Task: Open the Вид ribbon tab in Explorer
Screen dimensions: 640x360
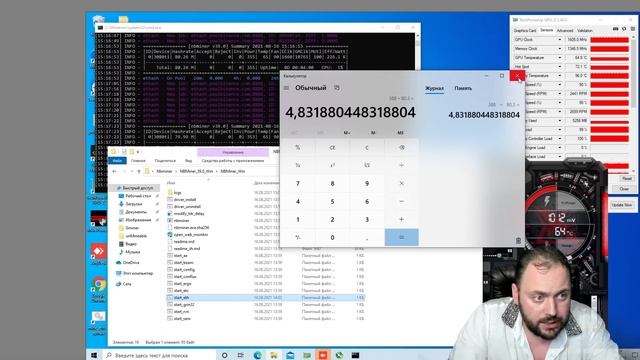Action: click(x=188, y=161)
